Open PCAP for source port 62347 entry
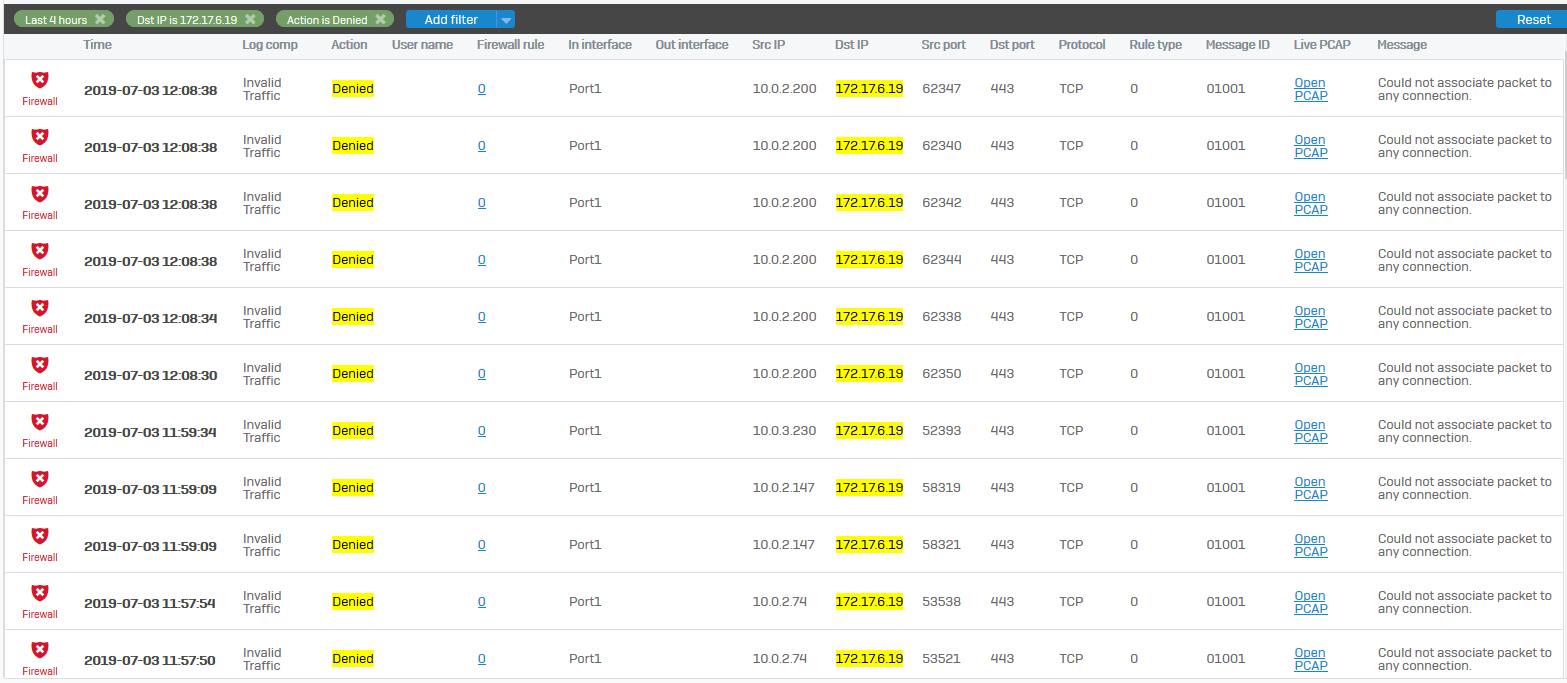 (x=1310, y=89)
